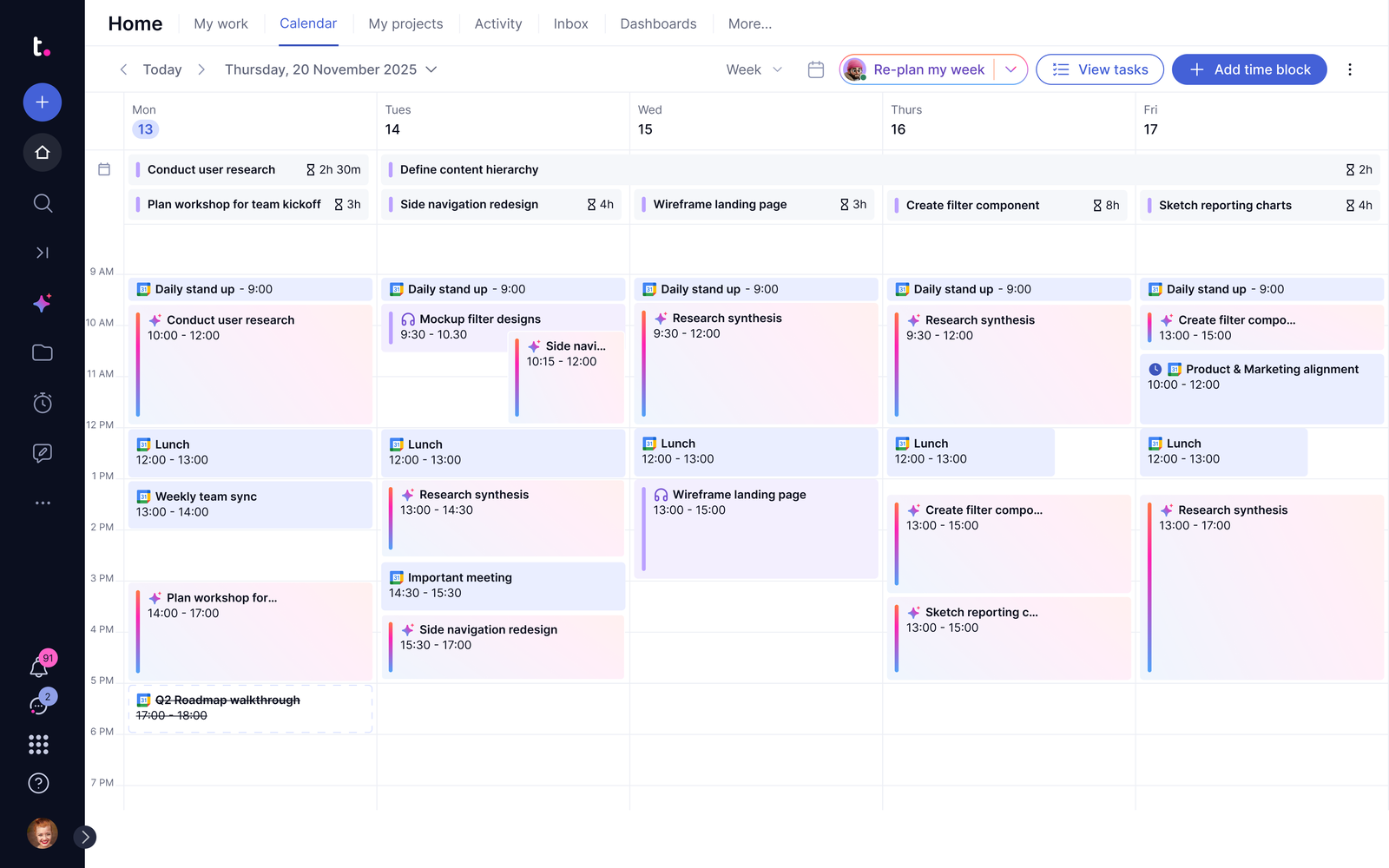
Task: Open the help question mark icon
Action: pyautogui.click(x=39, y=783)
